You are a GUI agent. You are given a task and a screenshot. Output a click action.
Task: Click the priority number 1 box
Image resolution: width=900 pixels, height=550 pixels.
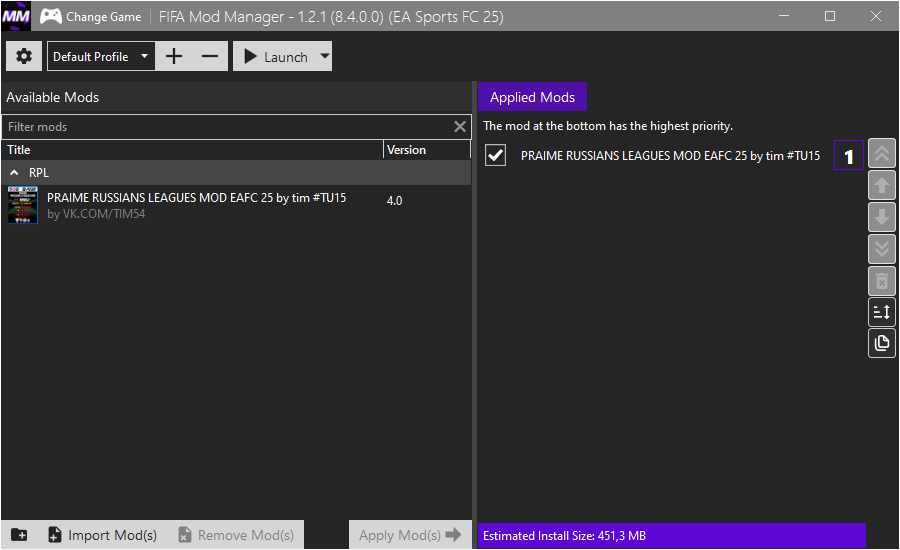[x=848, y=156]
